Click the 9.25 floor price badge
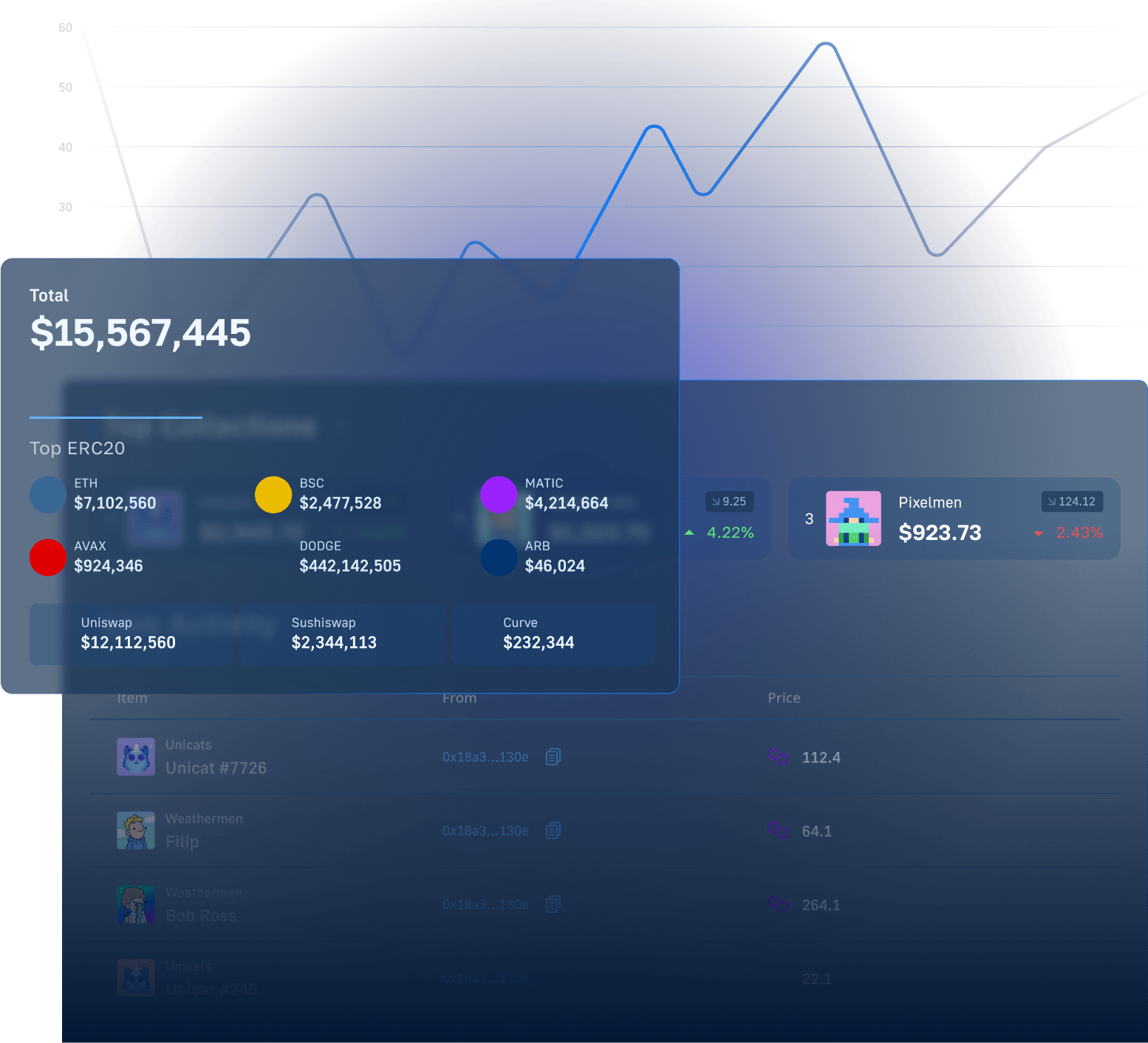Viewport: 1148px width, 1043px height. (x=729, y=502)
